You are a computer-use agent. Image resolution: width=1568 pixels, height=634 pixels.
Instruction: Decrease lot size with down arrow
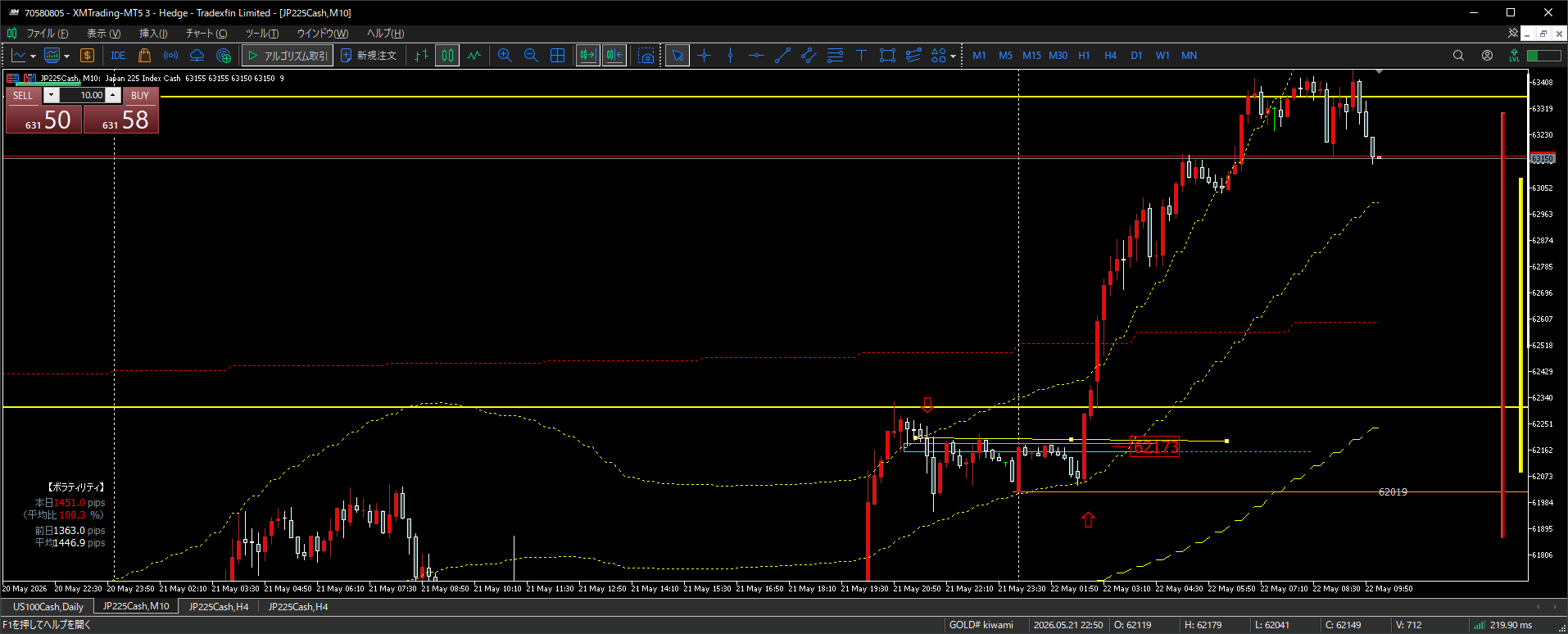click(51, 95)
